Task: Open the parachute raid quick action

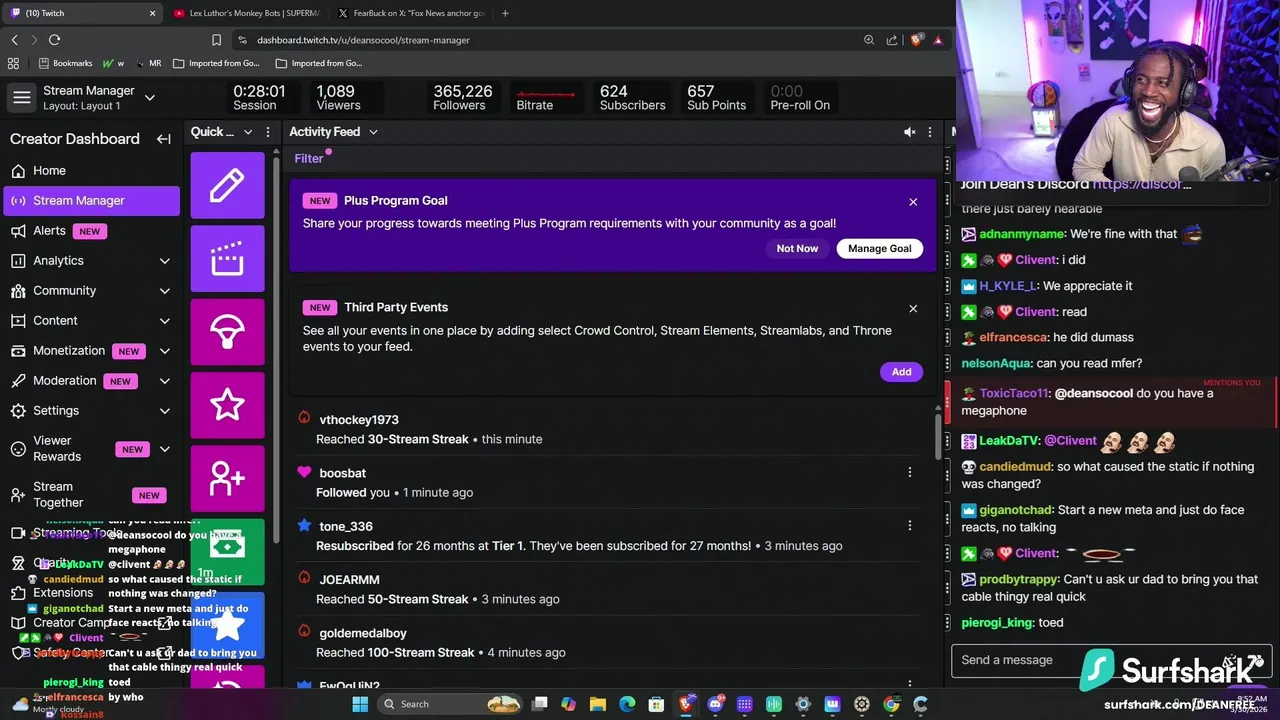Action: (227, 332)
